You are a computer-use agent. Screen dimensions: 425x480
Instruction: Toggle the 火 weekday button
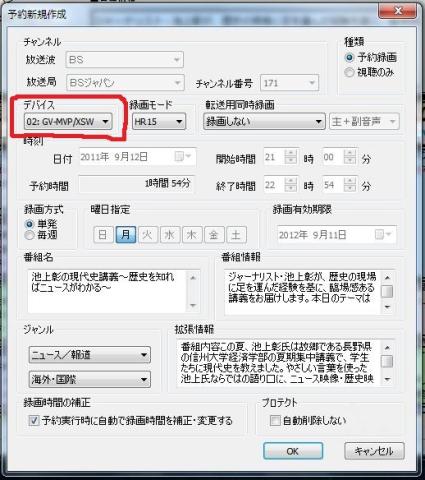(x=148, y=235)
